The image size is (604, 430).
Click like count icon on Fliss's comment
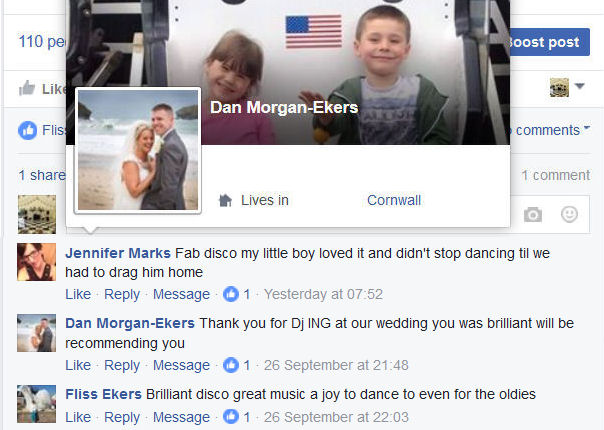point(231,417)
